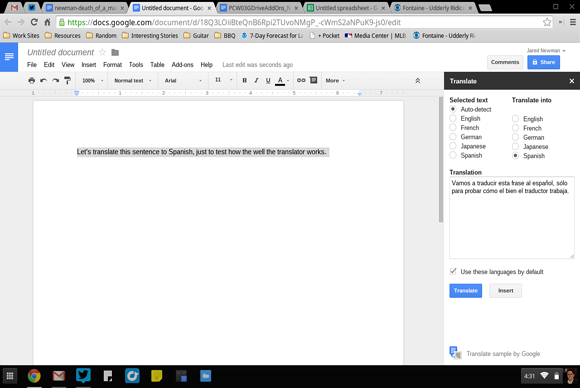
Task: Click the Untitled document title
Action: click(61, 52)
